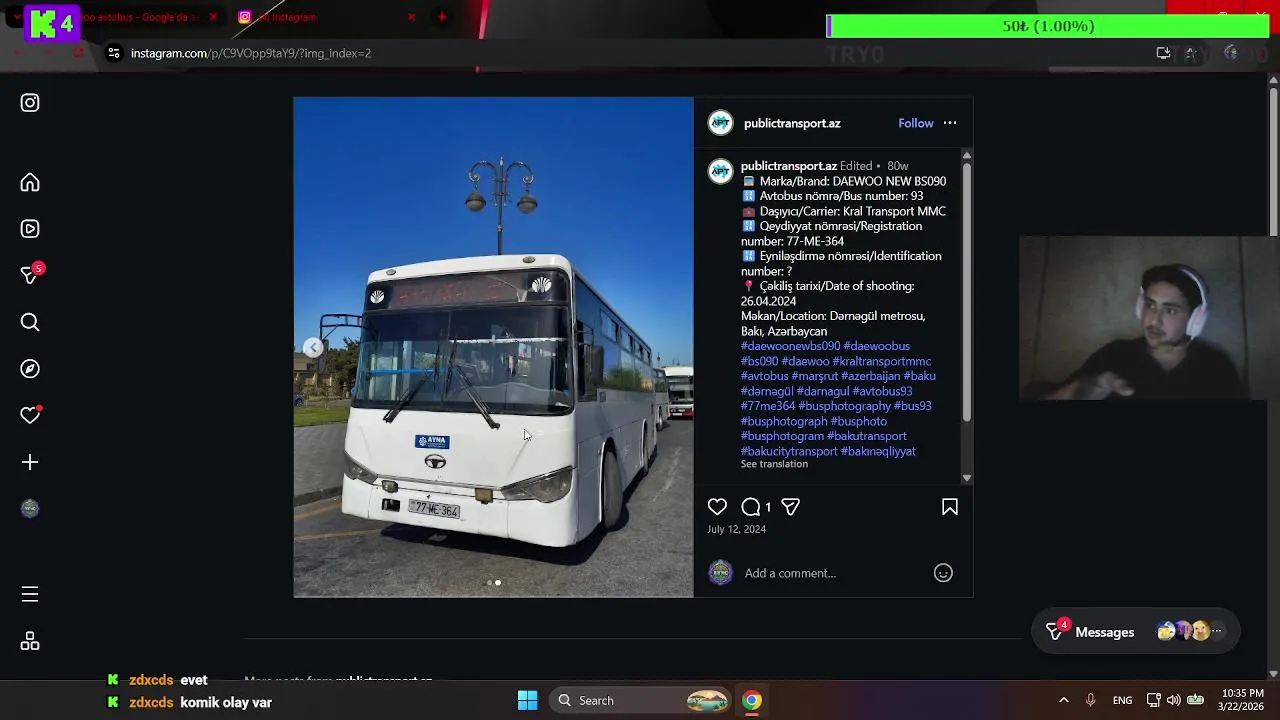Screen dimensions: 1280x720
Task: Like the post with heart icon
Action: click(x=717, y=507)
